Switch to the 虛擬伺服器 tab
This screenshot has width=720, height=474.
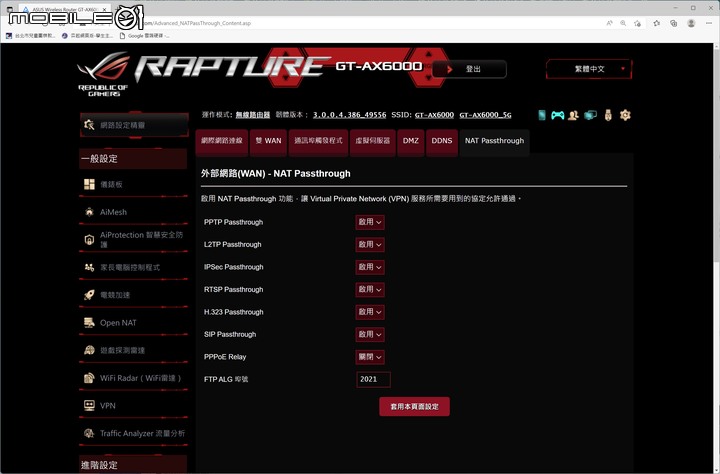coord(372,141)
